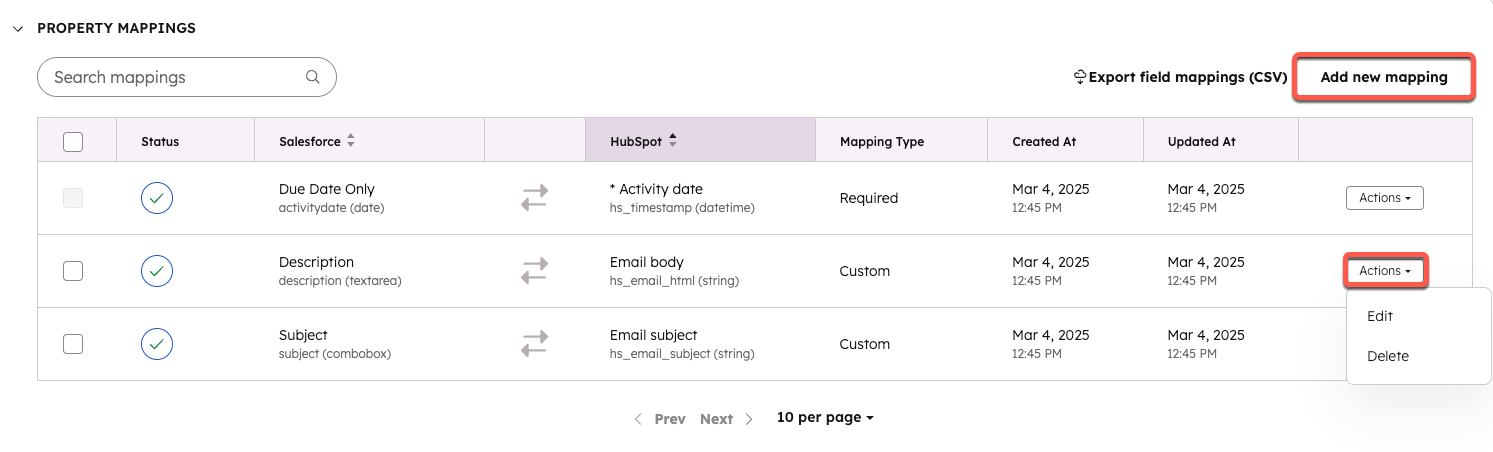Collapse the Property Mappings section chevron

click(x=18, y=29)
